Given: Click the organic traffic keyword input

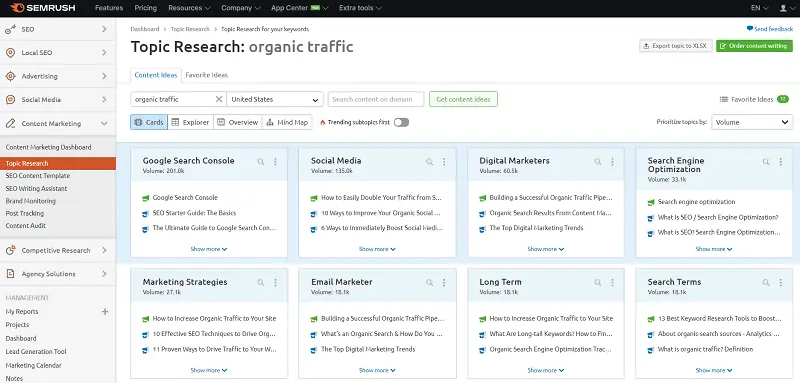Looking at the screenshot, I should click(173, 99).
